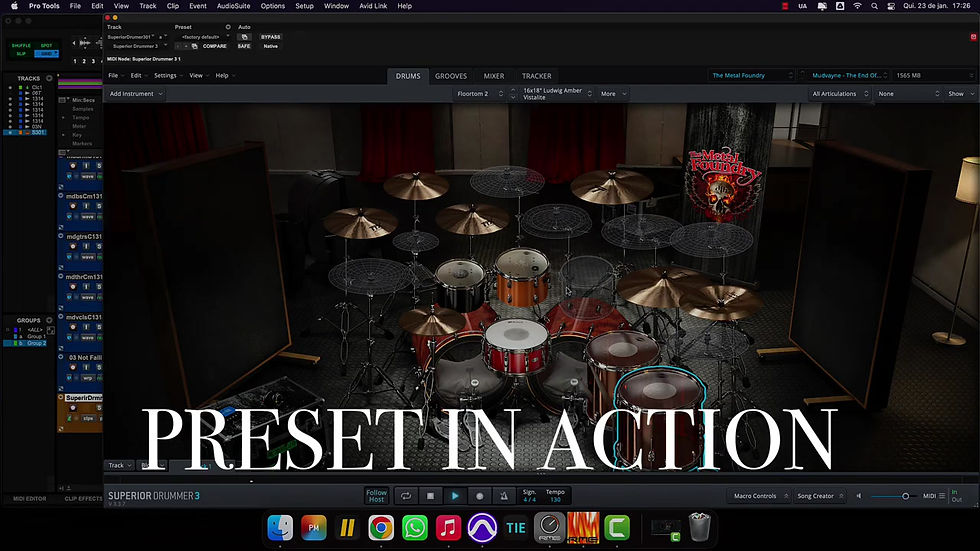Toggle loop playback in Superior Drummer transport
The width and height of the screenshot is (980, 551).
click(x=406, y=496)
